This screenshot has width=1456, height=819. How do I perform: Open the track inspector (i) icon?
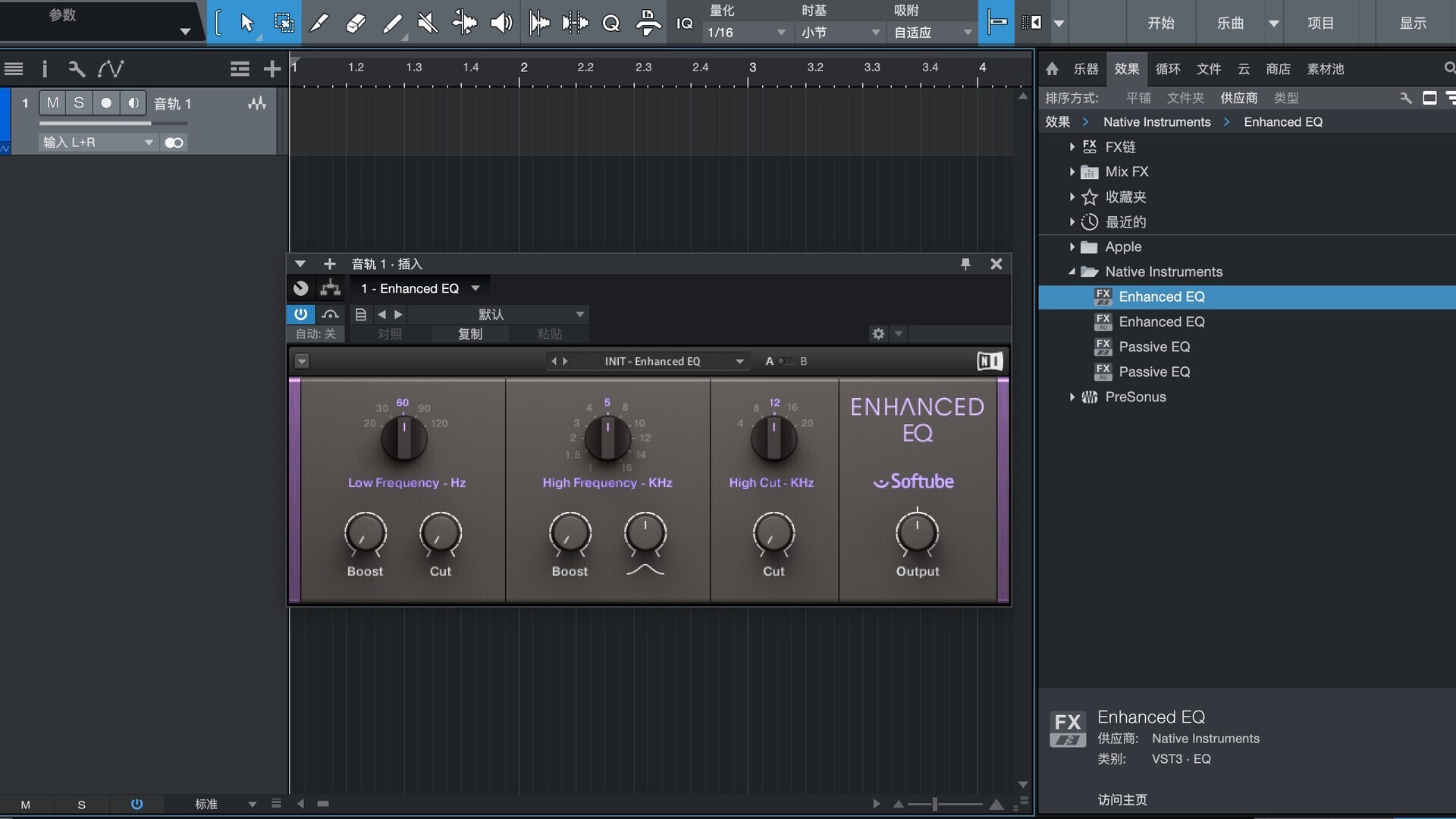coord(45,69)
